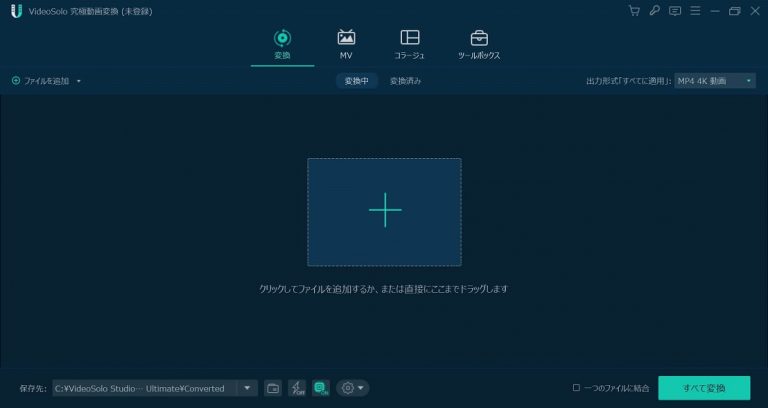Expand the save path dropdown arrow
The image size is (768, 408).
point(247,388)
